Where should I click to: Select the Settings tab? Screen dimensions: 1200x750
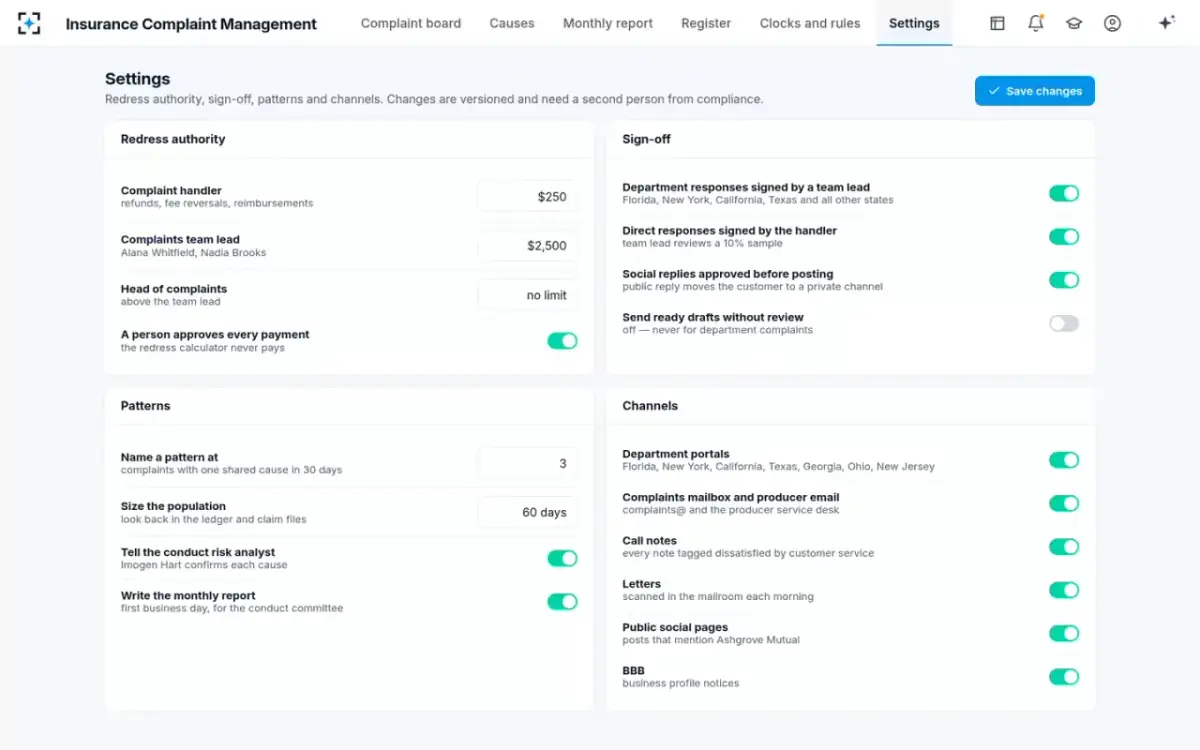914,23
